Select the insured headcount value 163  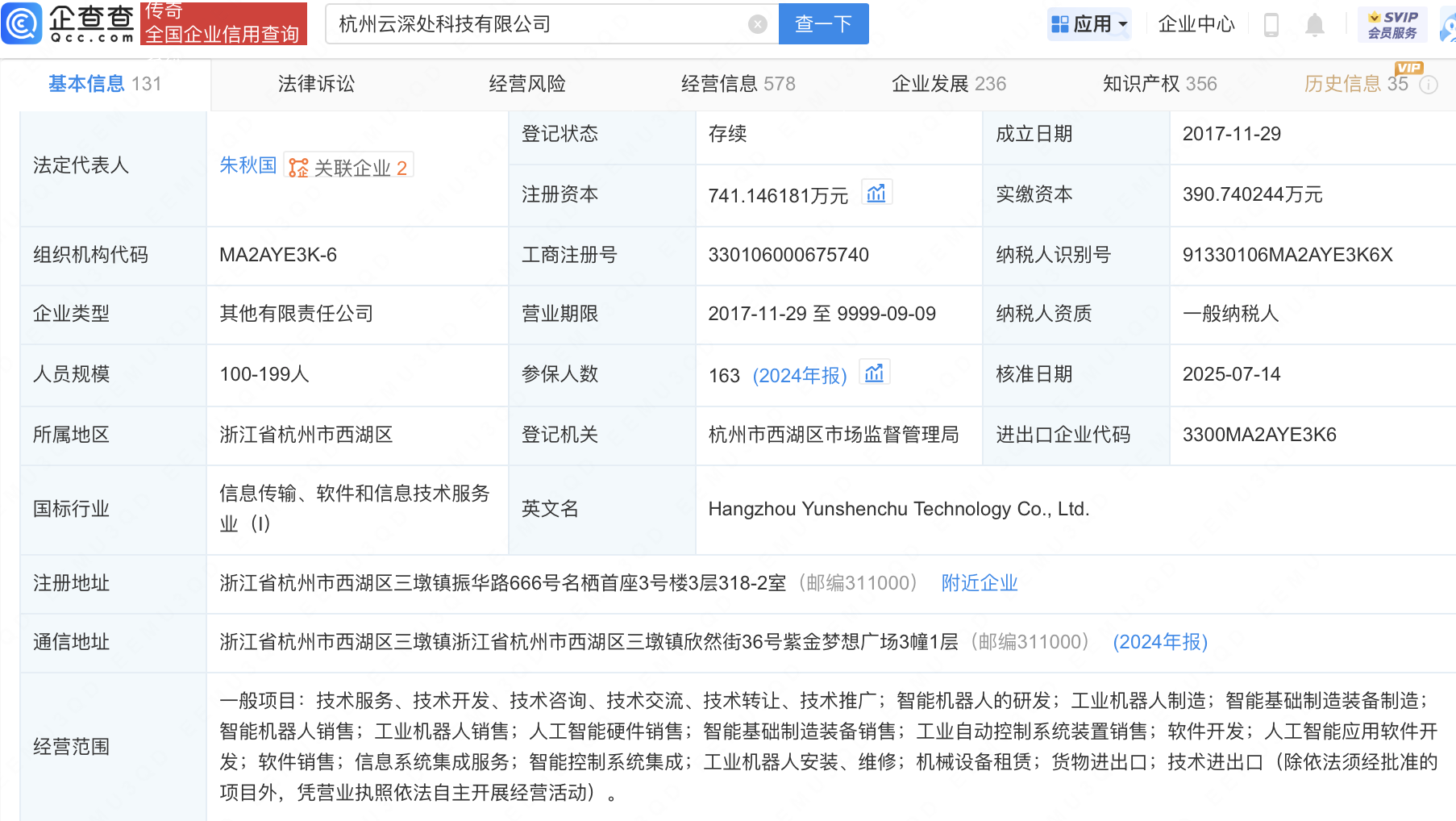[x=724, y=376]
